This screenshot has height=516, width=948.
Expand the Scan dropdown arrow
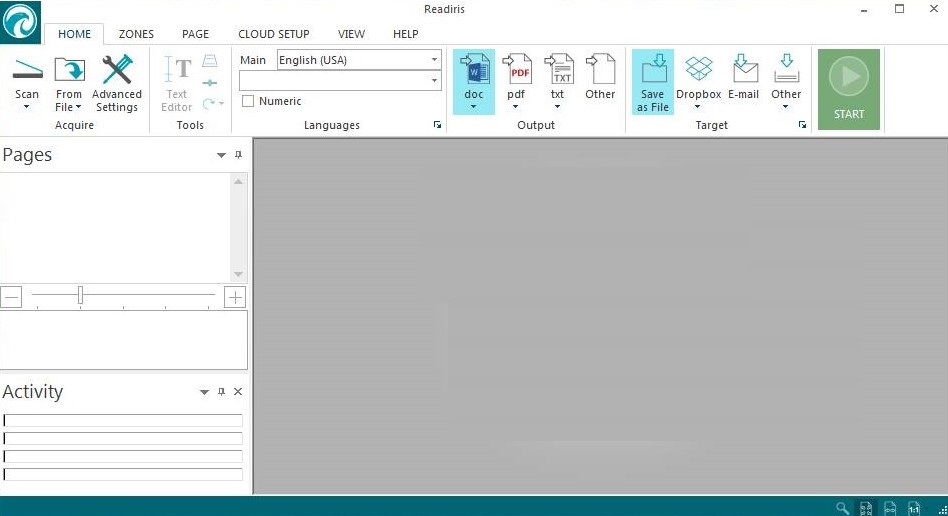[27, 108]
